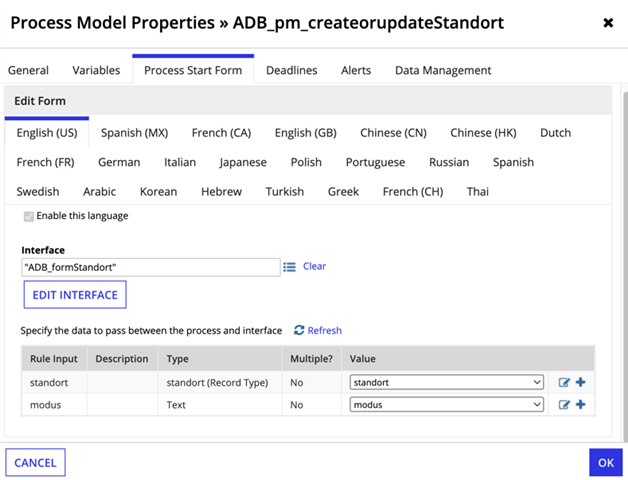Open the Data Management tab
This screenshot has width=628, height=480.
[x=443, y=70]
